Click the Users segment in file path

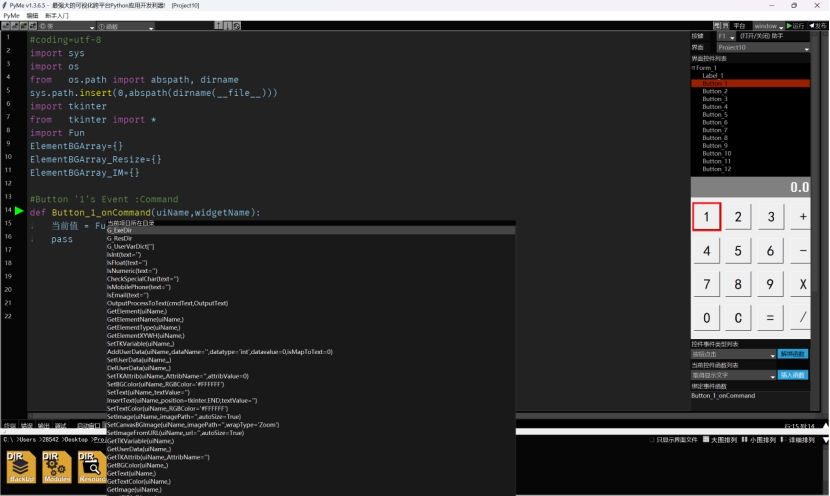28,440
